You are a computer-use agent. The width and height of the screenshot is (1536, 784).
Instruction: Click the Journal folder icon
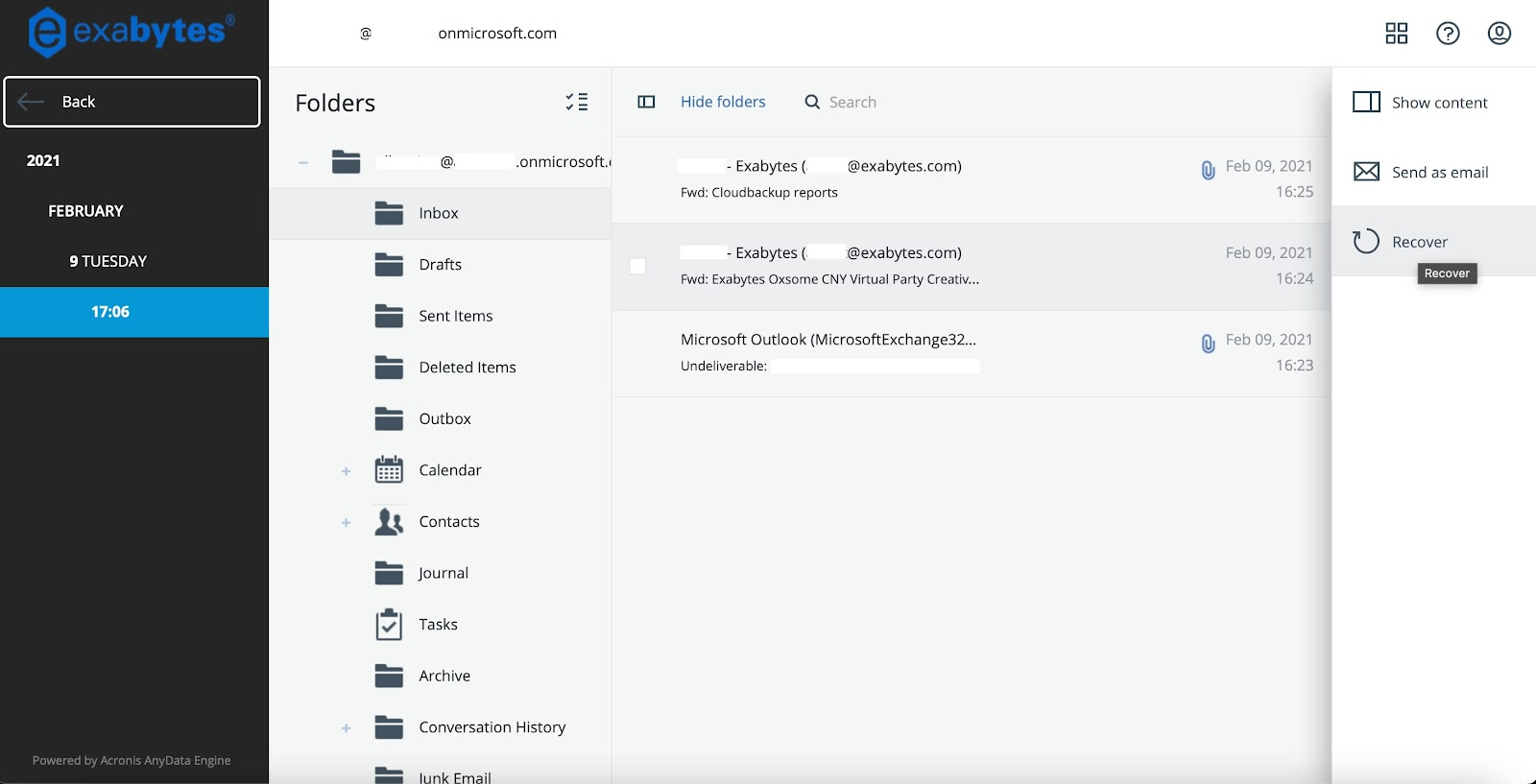(389, 573)
